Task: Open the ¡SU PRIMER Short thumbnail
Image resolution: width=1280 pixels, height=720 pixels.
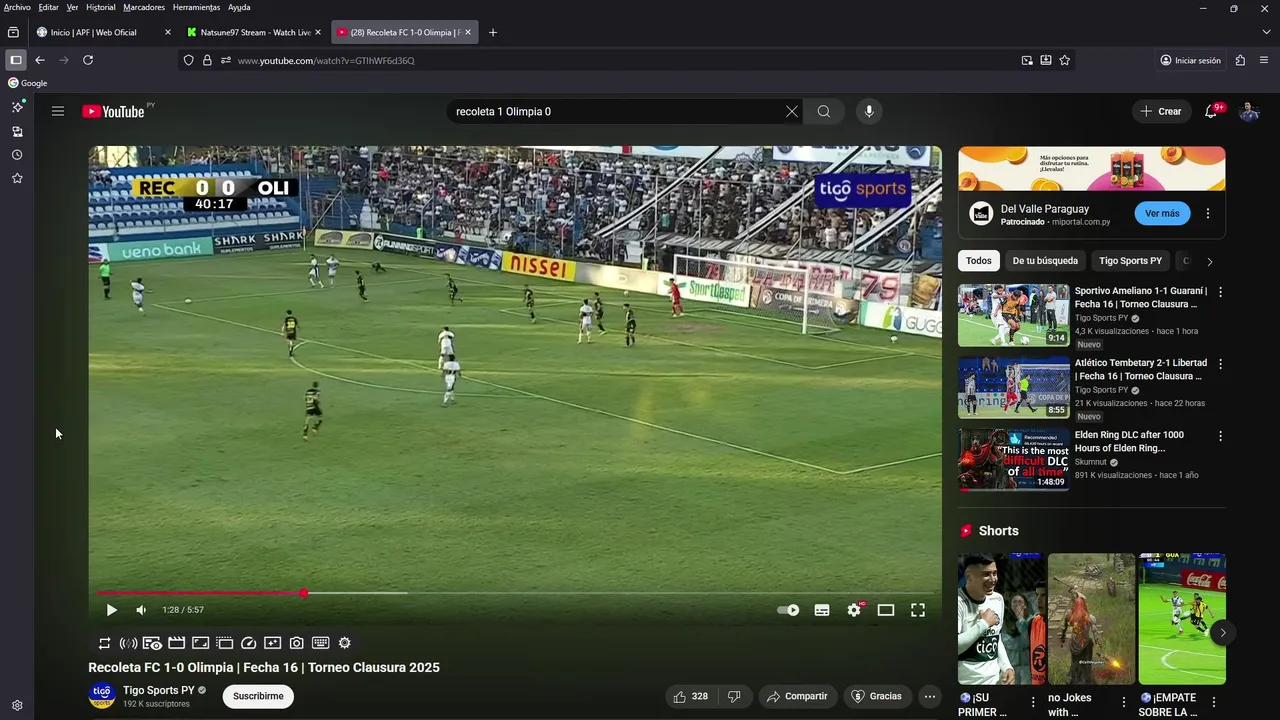Action: [1002, 619]
